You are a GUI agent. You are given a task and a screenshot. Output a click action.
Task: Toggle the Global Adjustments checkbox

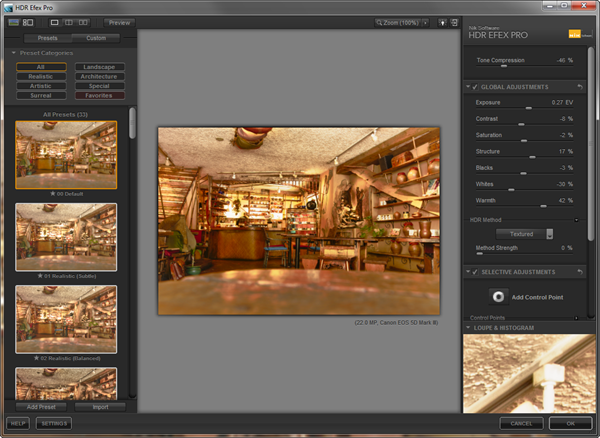[476, 88]
